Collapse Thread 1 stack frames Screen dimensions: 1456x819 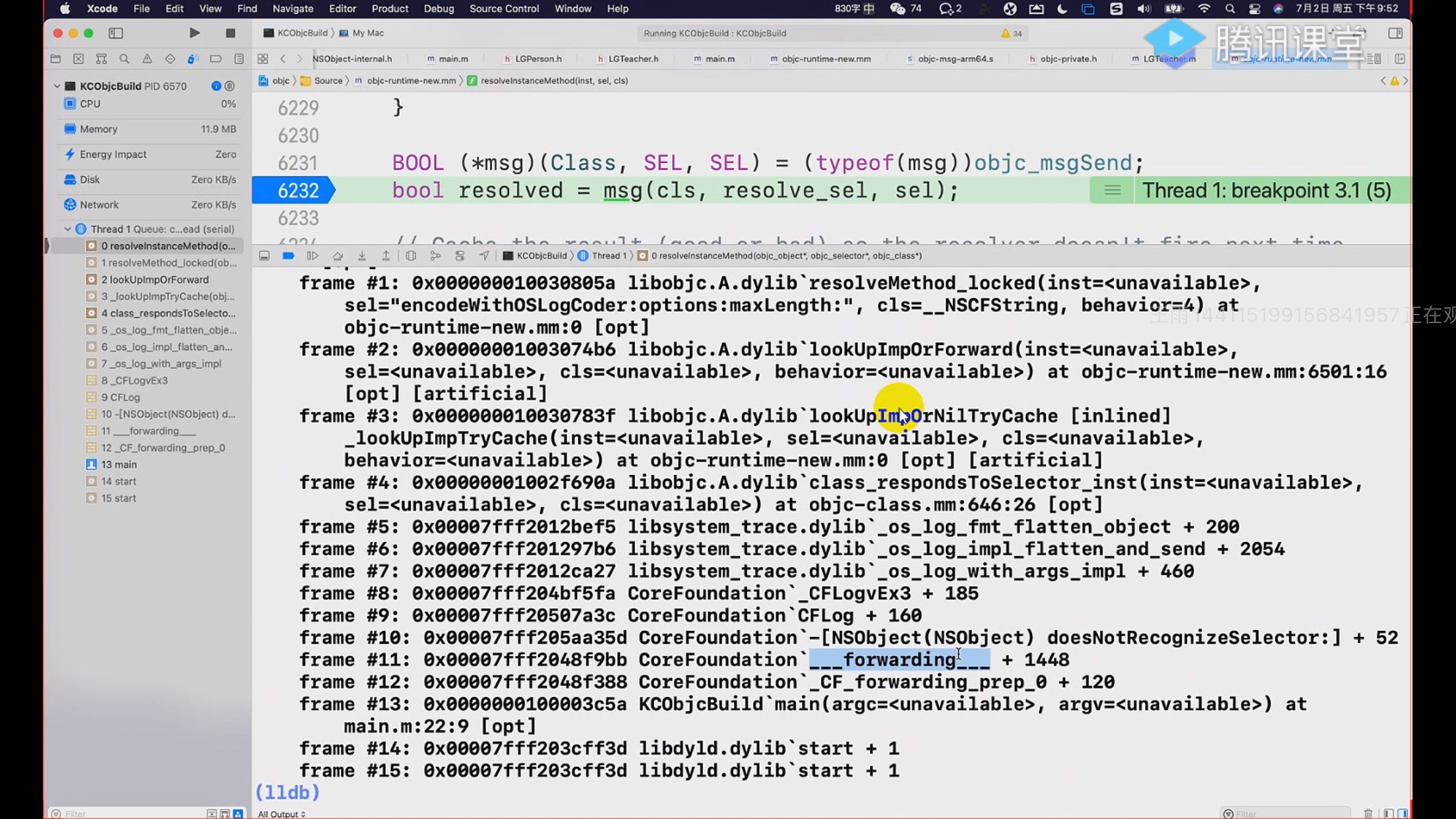click(x=67, y=229)
